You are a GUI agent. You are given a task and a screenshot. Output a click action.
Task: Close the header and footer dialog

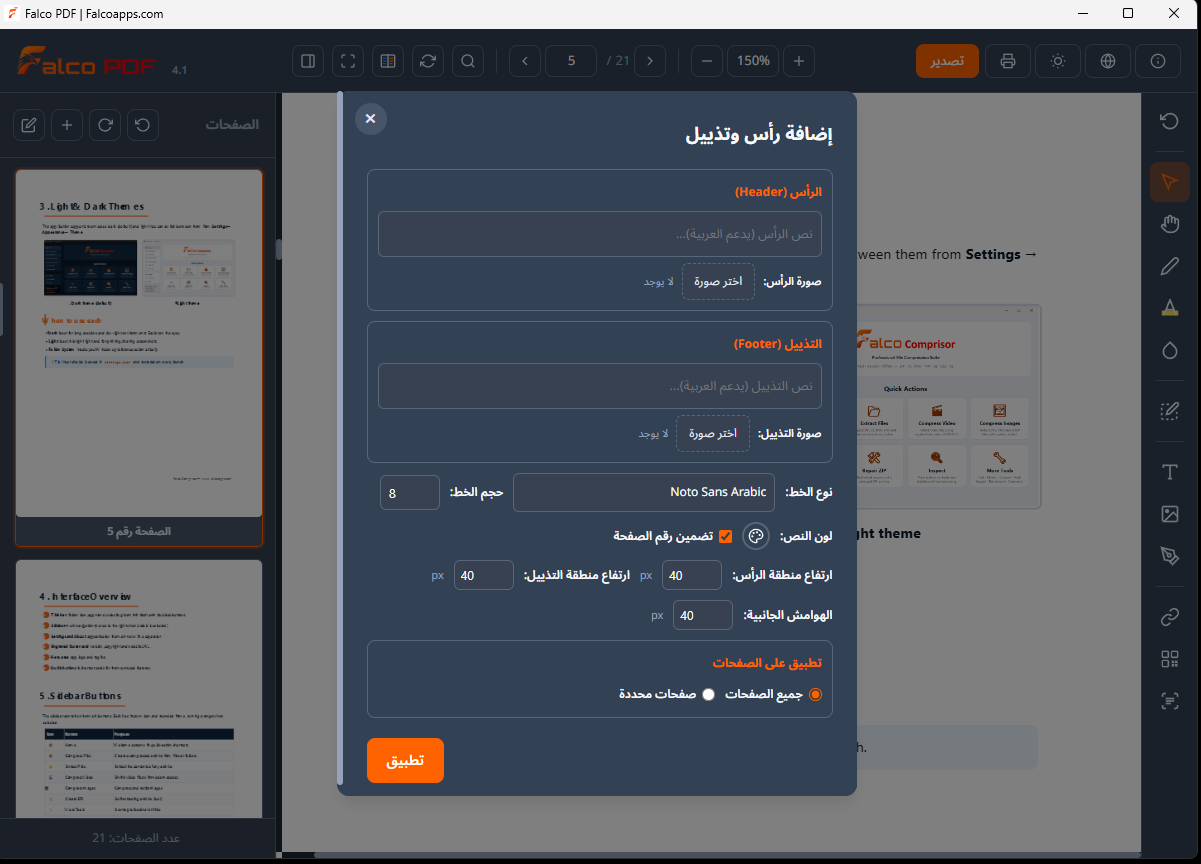[371, 119]
